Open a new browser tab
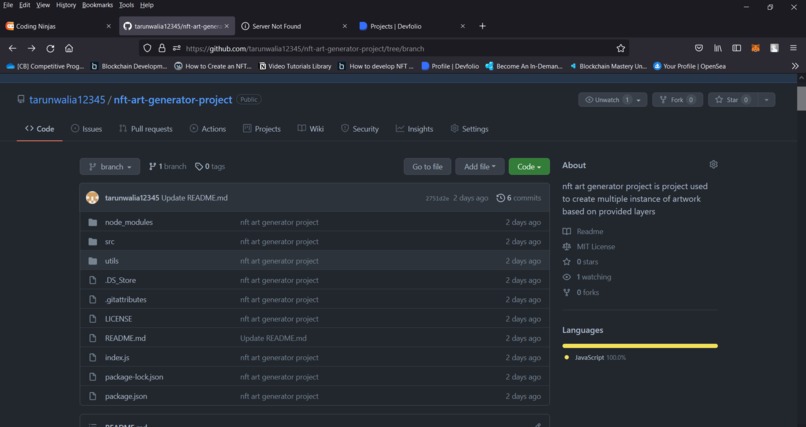Screen dimensions: 806x427 pos(482,26)
